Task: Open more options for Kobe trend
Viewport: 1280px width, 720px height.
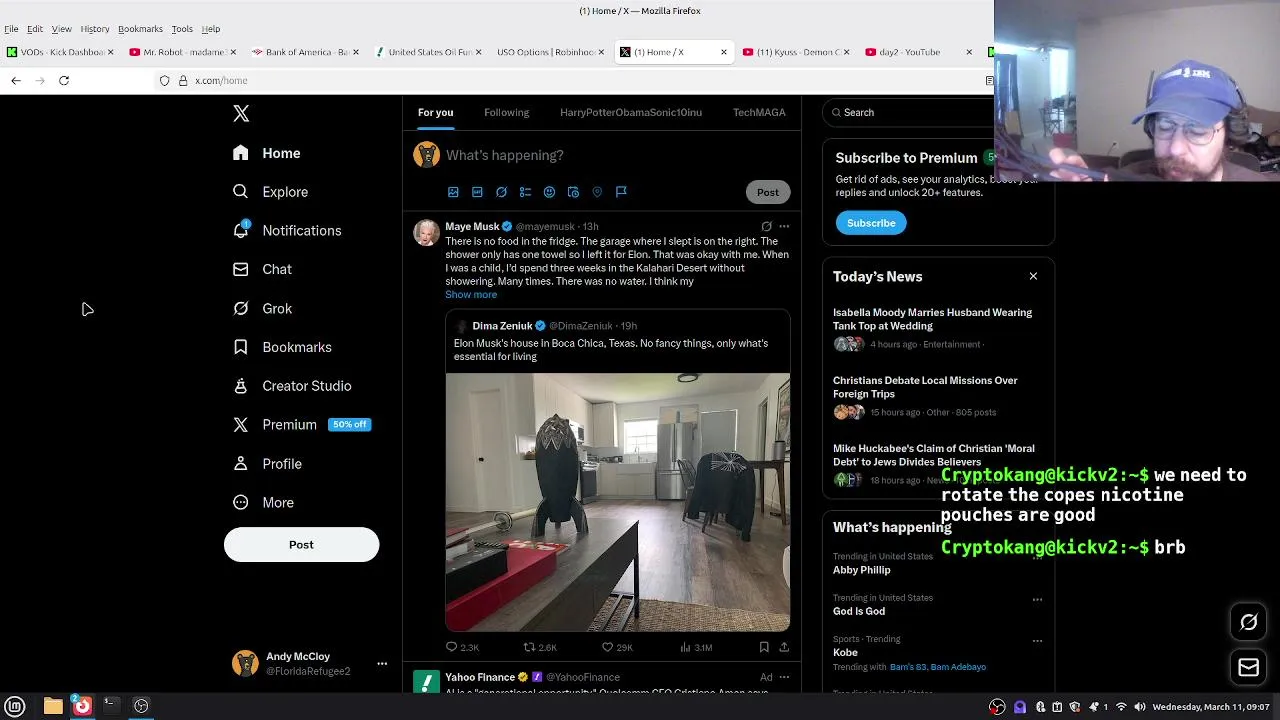Action: 1037,641
